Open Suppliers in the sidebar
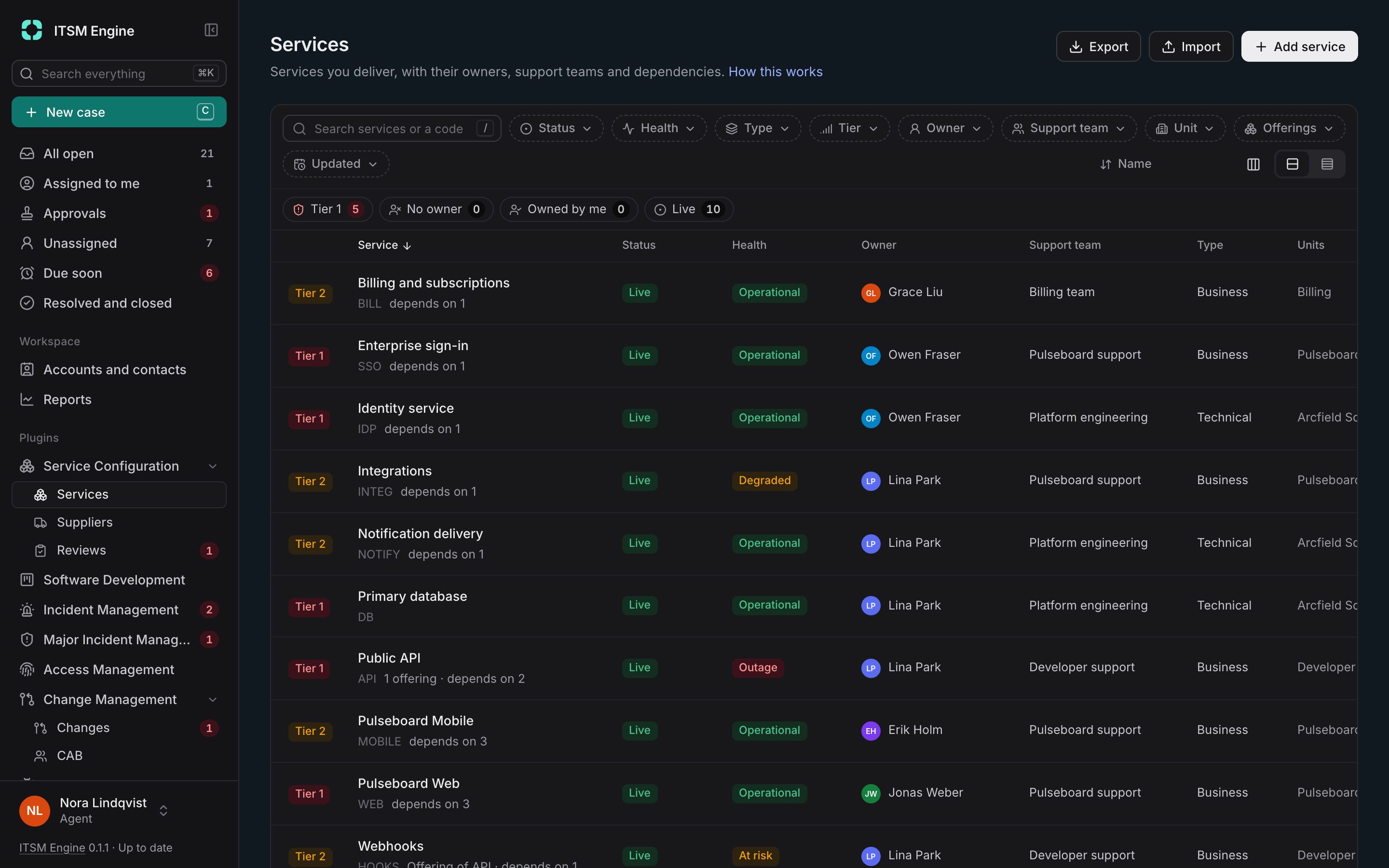The image size is (1389, 868). [119, 522]
